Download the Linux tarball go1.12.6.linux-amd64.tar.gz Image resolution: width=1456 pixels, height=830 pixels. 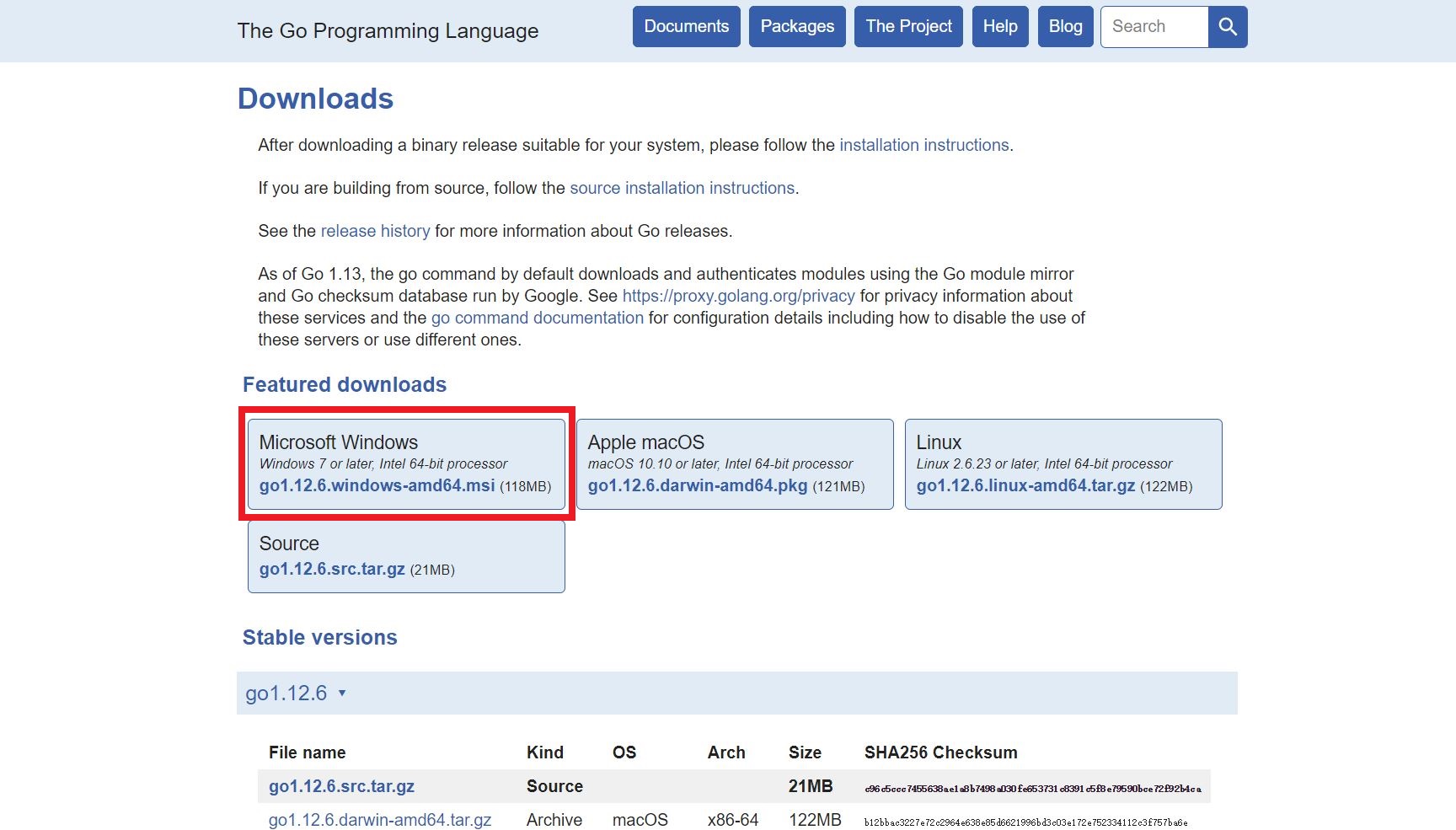(x=1025, y=485)
